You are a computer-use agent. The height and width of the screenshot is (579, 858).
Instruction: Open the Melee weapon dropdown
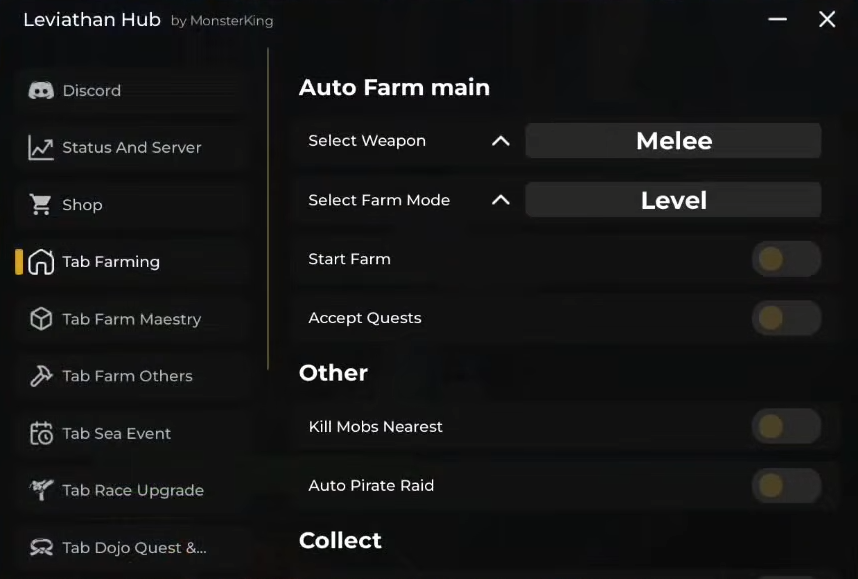pyautogui.click(x=673, y=141)
